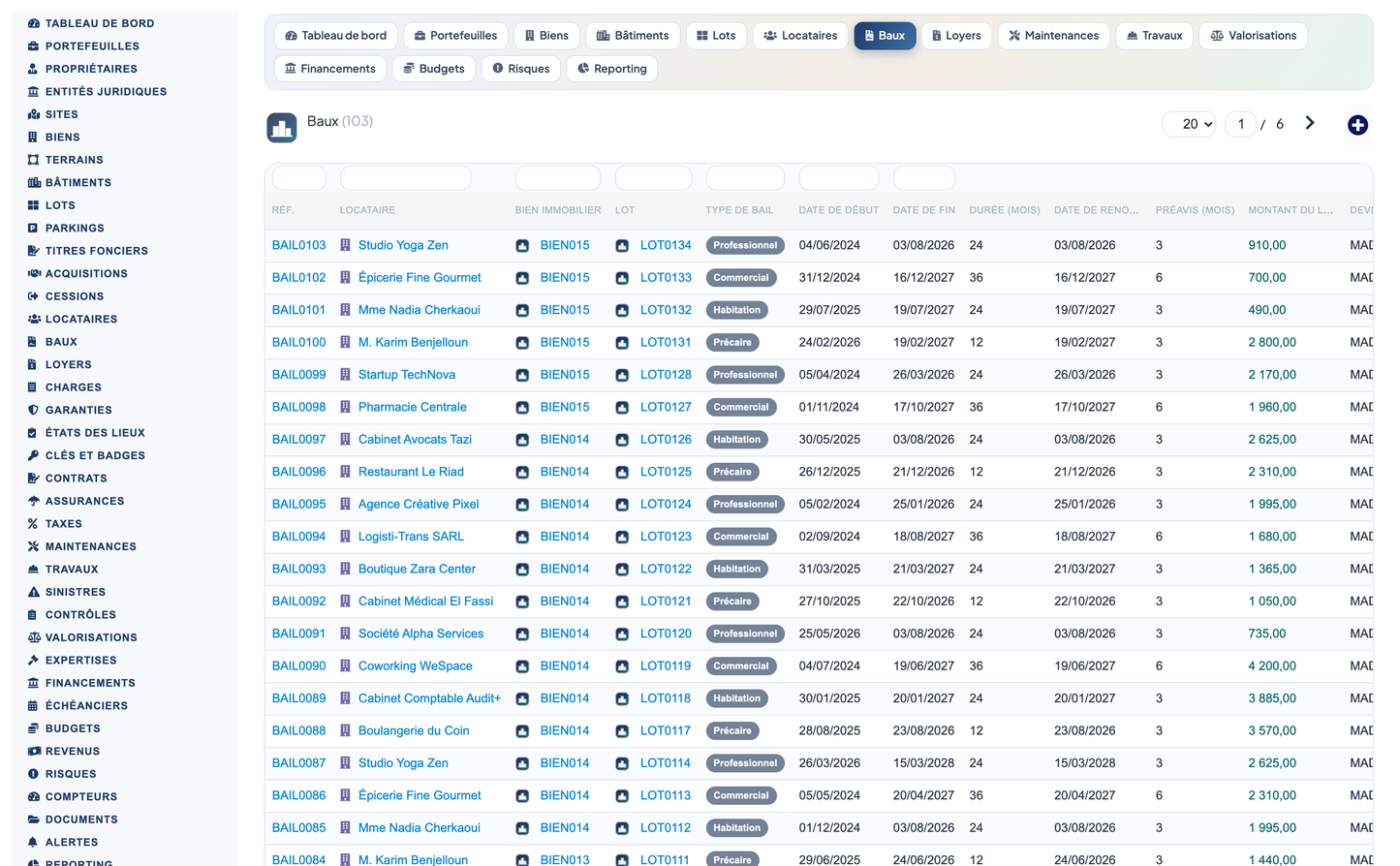Switch to Portefeuilles tab
Viewport: 1400px width, 866px height.
455,36
